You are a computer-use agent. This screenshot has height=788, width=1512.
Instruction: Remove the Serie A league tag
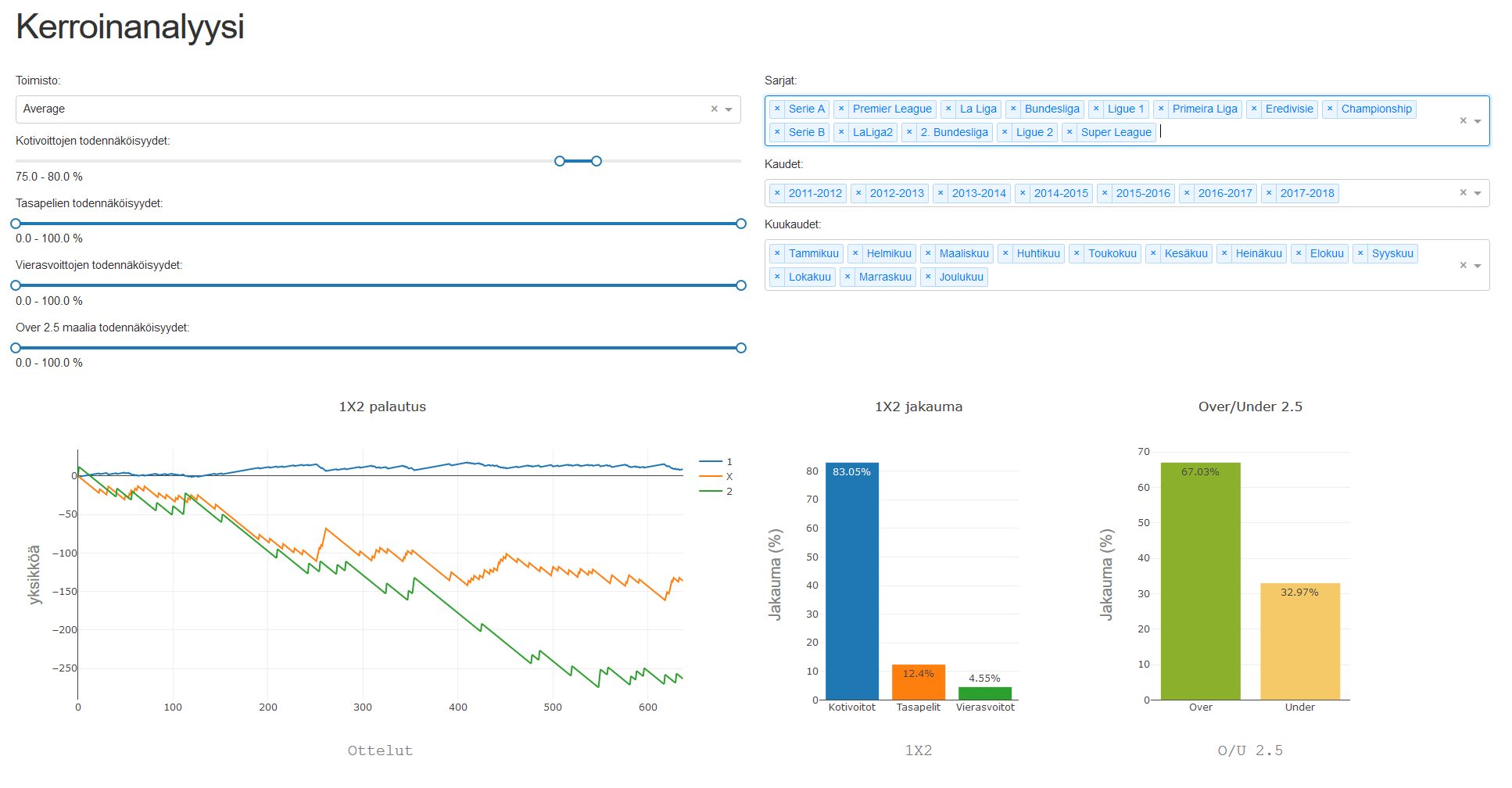[x=777, y=109]
